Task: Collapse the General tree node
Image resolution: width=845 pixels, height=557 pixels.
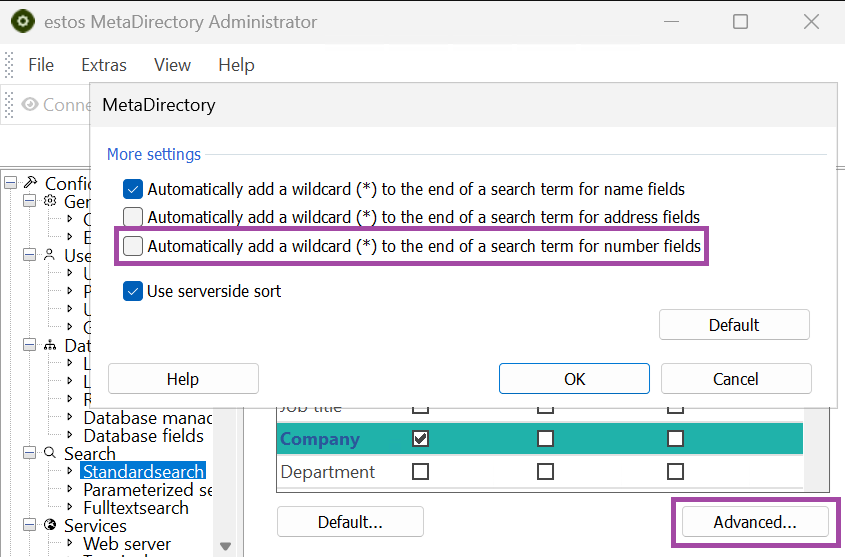Action: (30, 201)
